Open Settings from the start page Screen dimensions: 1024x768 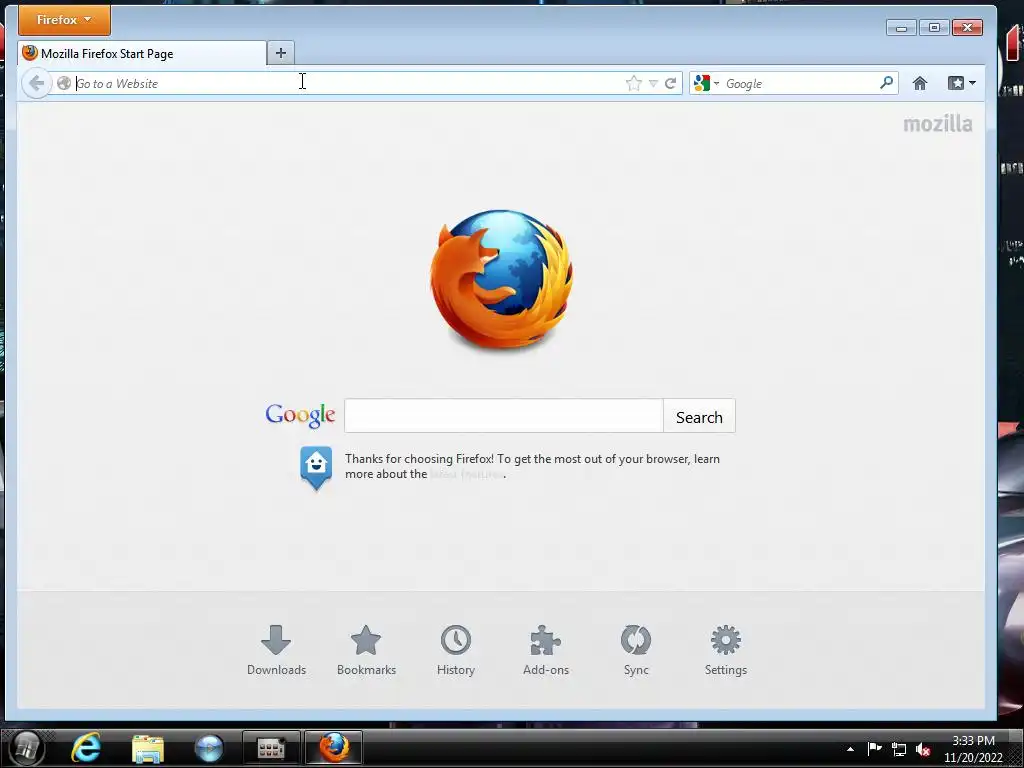coord(726,650)
